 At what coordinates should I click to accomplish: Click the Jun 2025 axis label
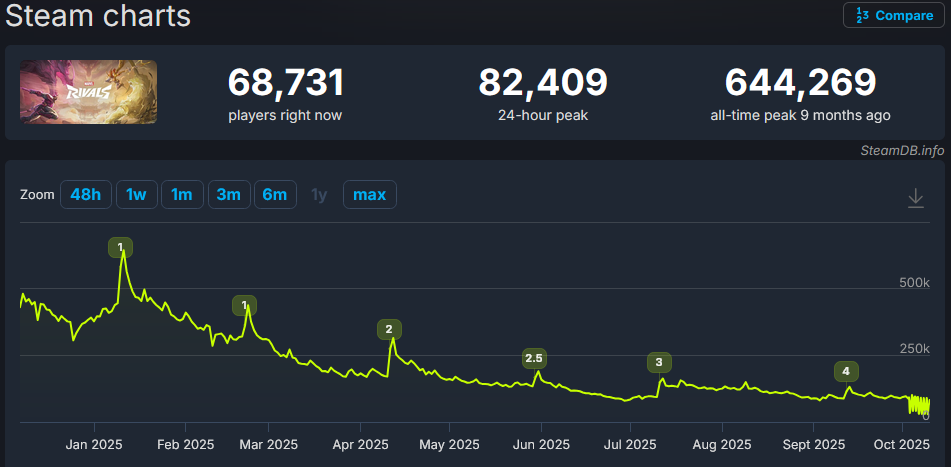pos(541,445)
